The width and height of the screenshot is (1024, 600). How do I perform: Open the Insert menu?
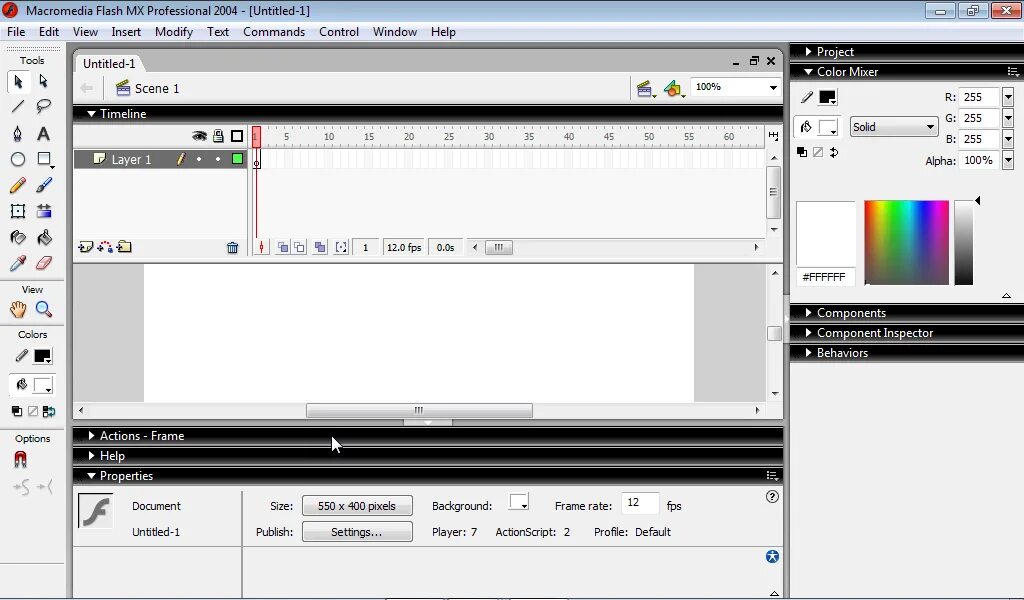click(x=126, y=32)
